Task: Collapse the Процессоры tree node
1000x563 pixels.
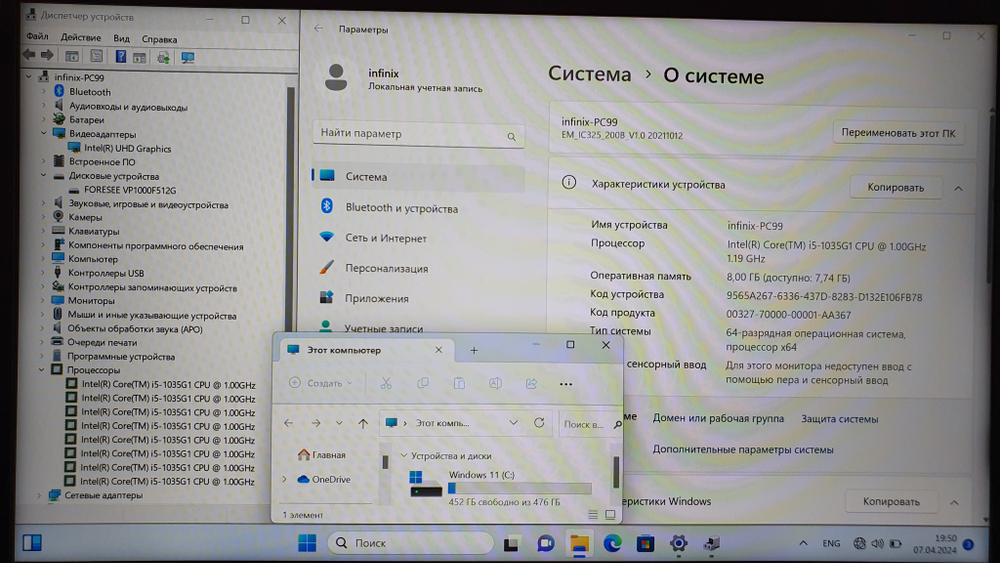Action: click(44, 370)
